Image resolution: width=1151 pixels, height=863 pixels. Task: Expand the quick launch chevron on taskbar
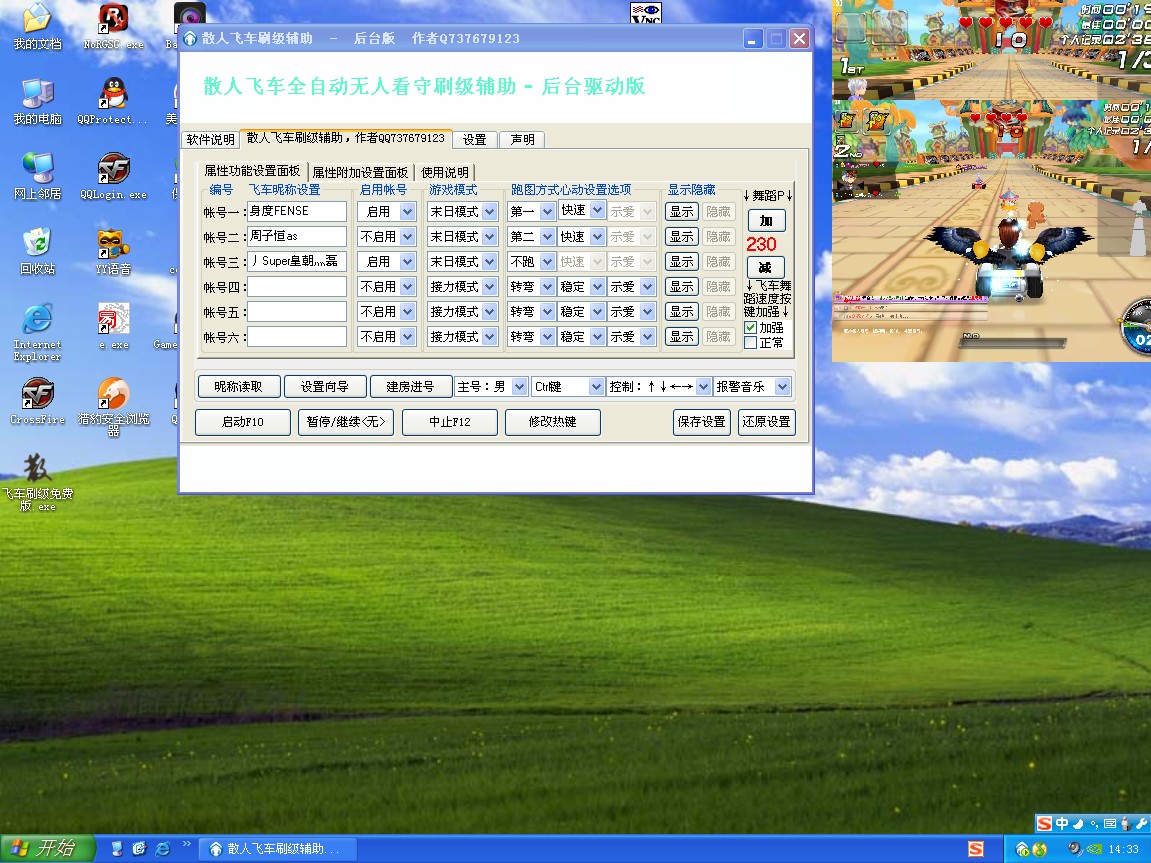[x=186, y=844]
